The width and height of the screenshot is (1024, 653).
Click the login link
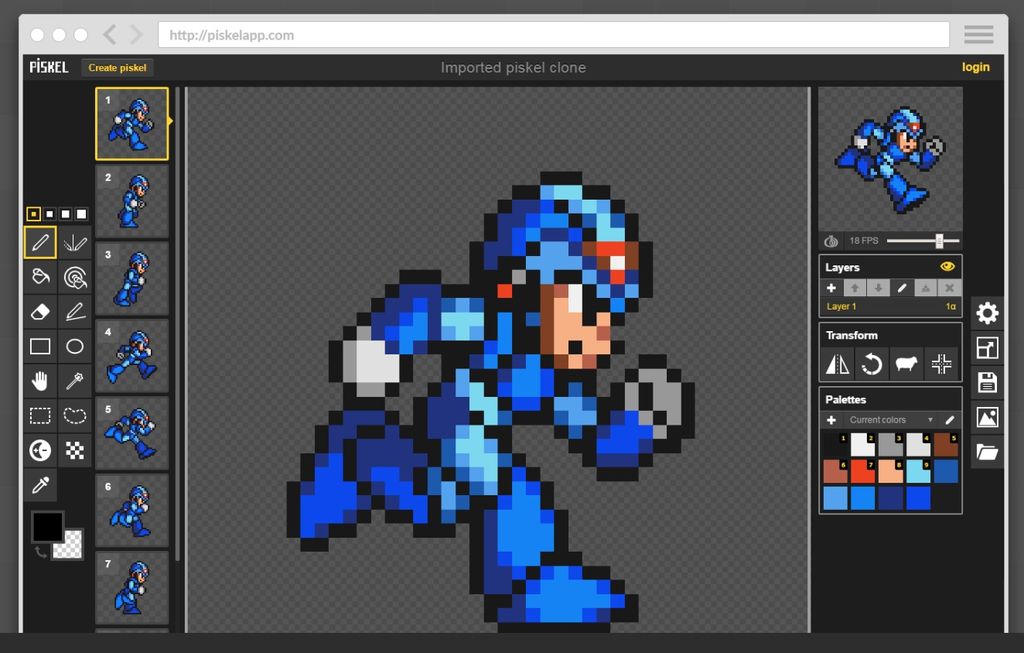tap(976, 67)
